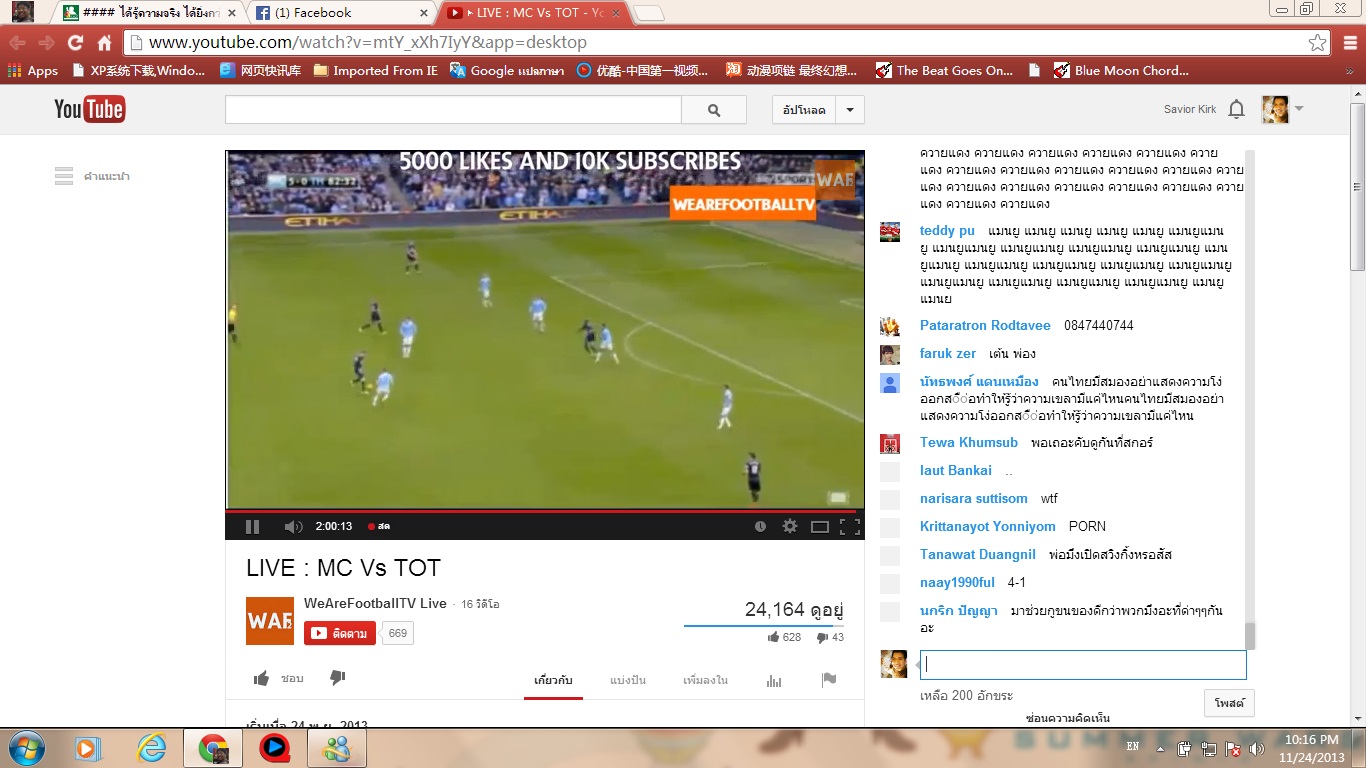The width and height of the screenshot is (1366, 768).
Task: Open the เพิ่มลงใน tab
Action: click(705, 680)
